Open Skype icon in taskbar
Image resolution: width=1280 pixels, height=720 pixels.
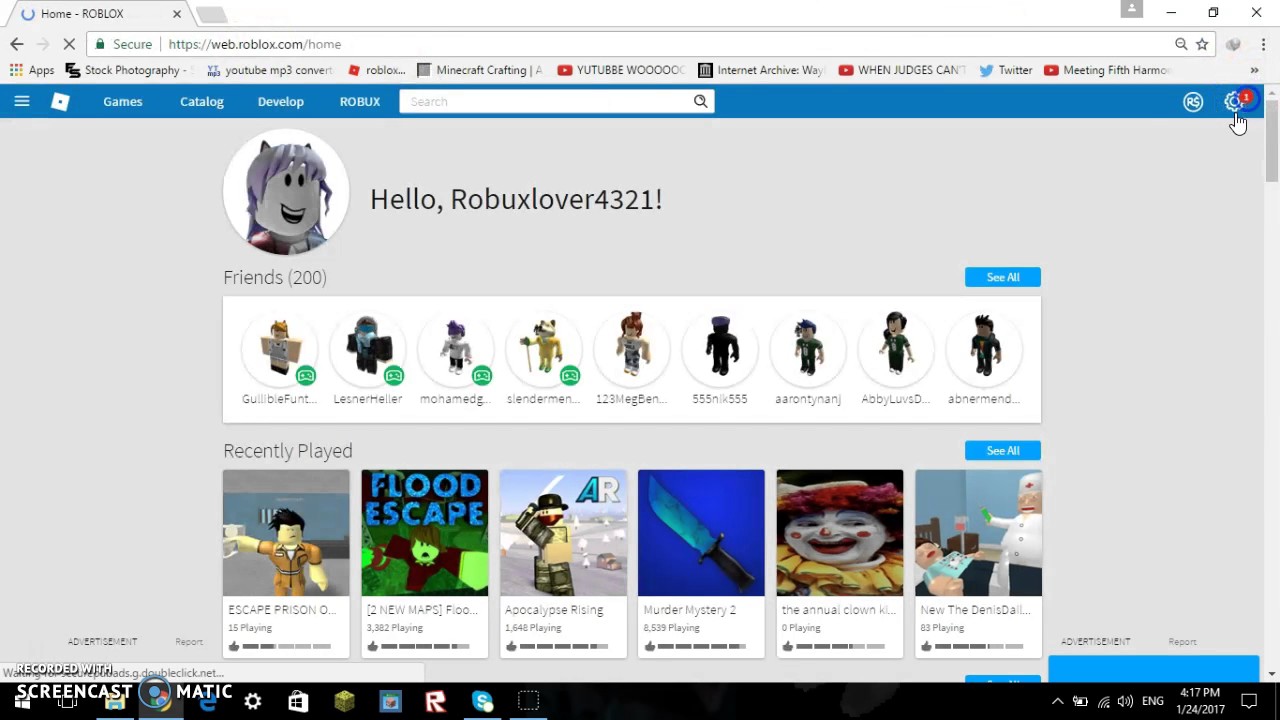point(482,702)
